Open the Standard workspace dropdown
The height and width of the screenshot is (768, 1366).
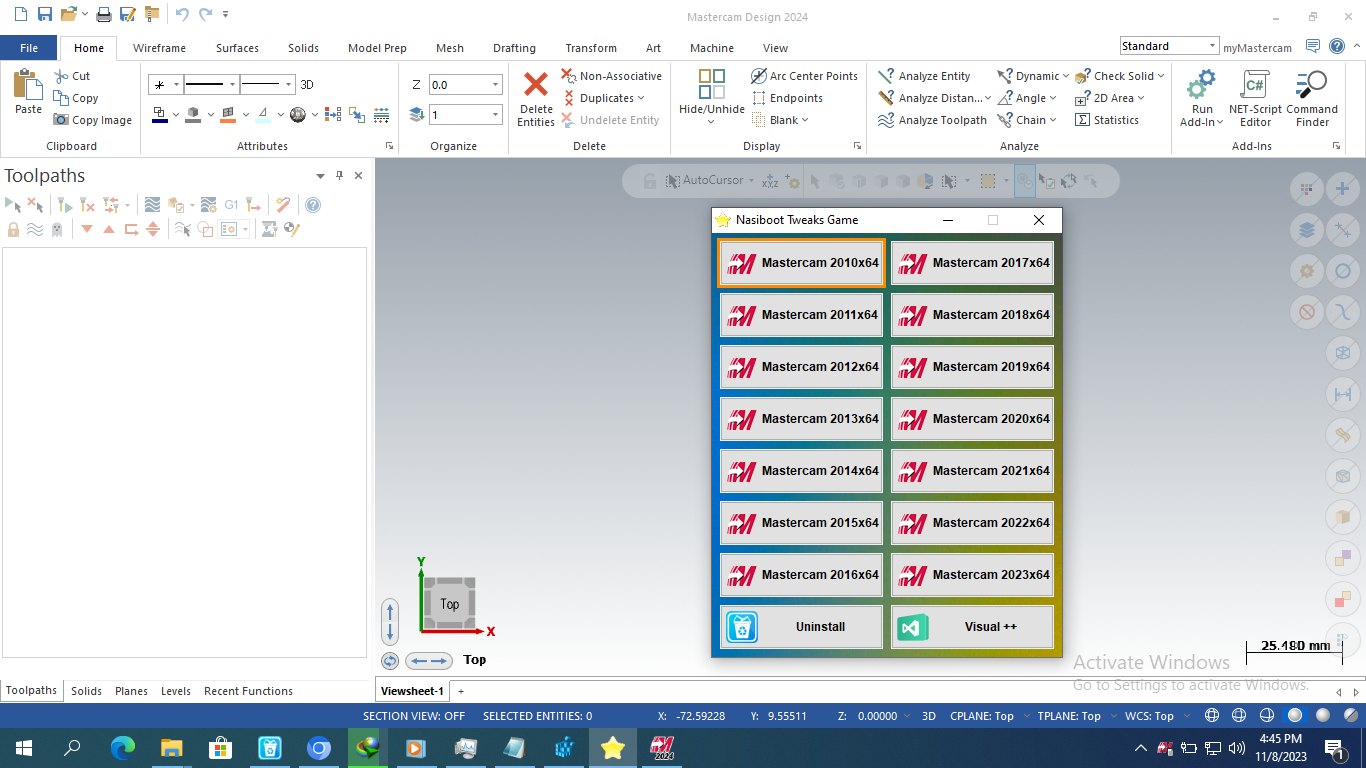[1212, 46]
